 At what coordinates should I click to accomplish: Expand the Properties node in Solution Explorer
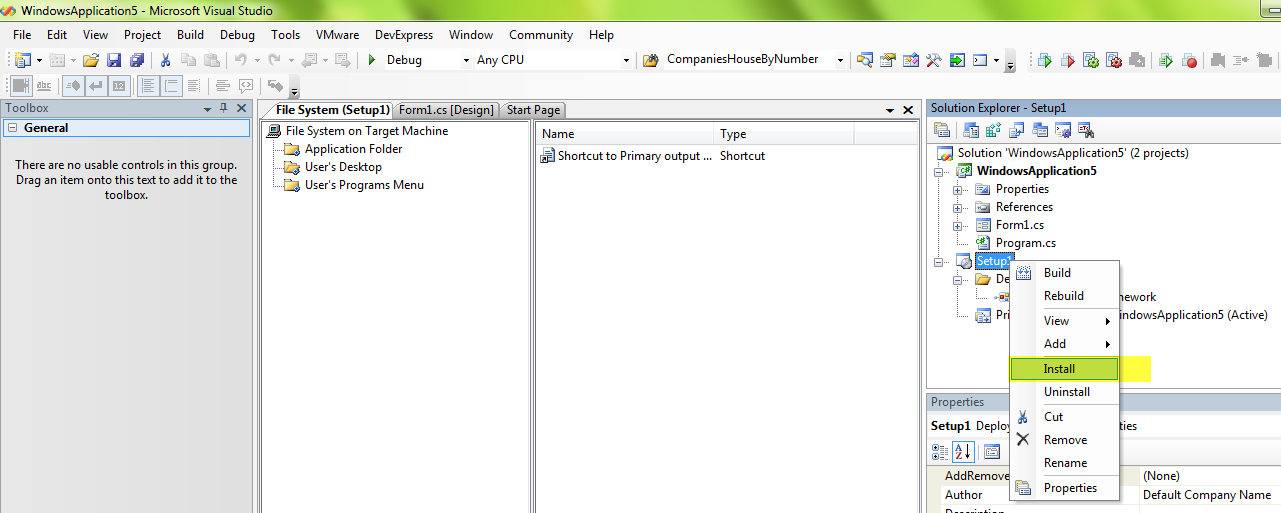pos(958,189)
